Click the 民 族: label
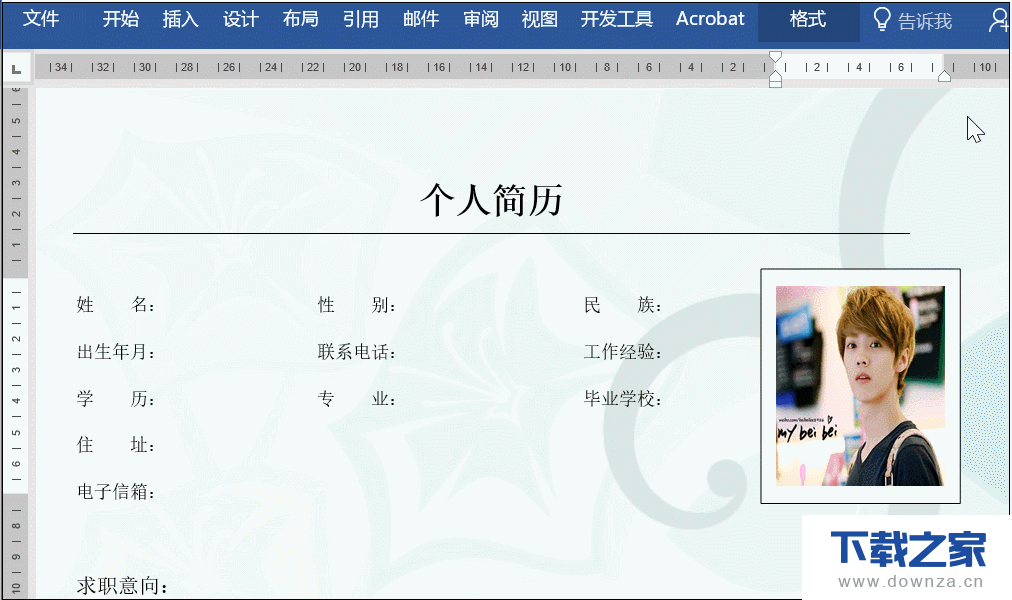 pos(623,305)
